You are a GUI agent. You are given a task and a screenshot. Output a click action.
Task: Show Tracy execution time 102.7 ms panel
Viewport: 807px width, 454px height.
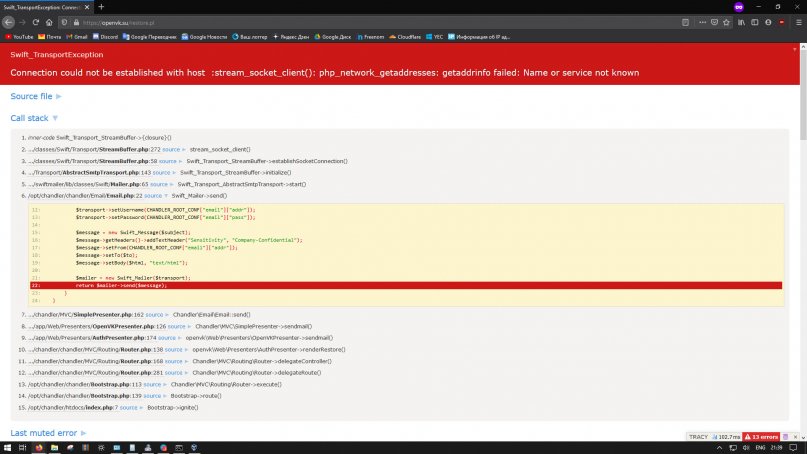click(726, 436)
